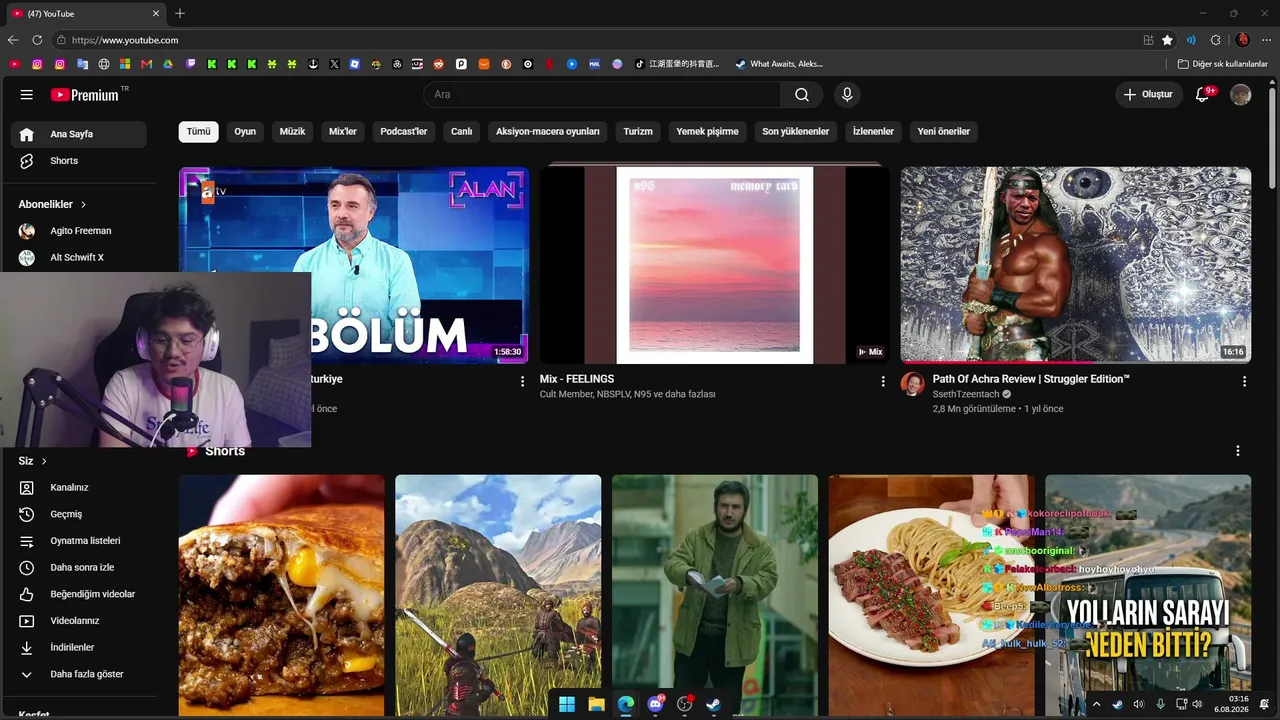Expand the Abonelikler section chevron
Viewport: 1280px width, 720px height.
tap(83, 204)
